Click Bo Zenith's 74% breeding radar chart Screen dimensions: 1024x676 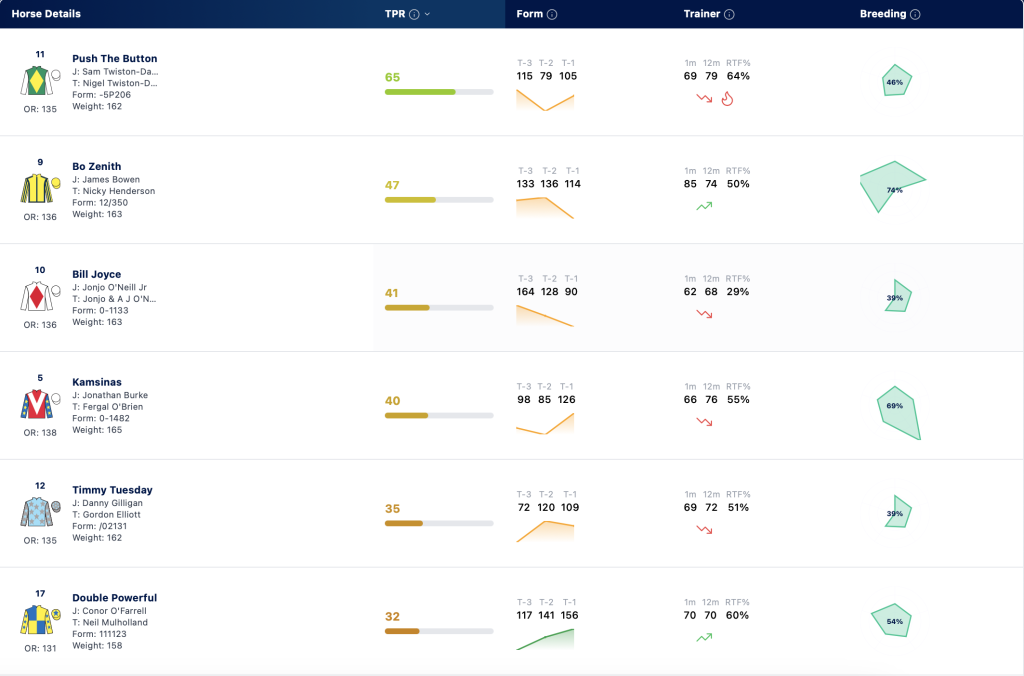pos(892,187)
